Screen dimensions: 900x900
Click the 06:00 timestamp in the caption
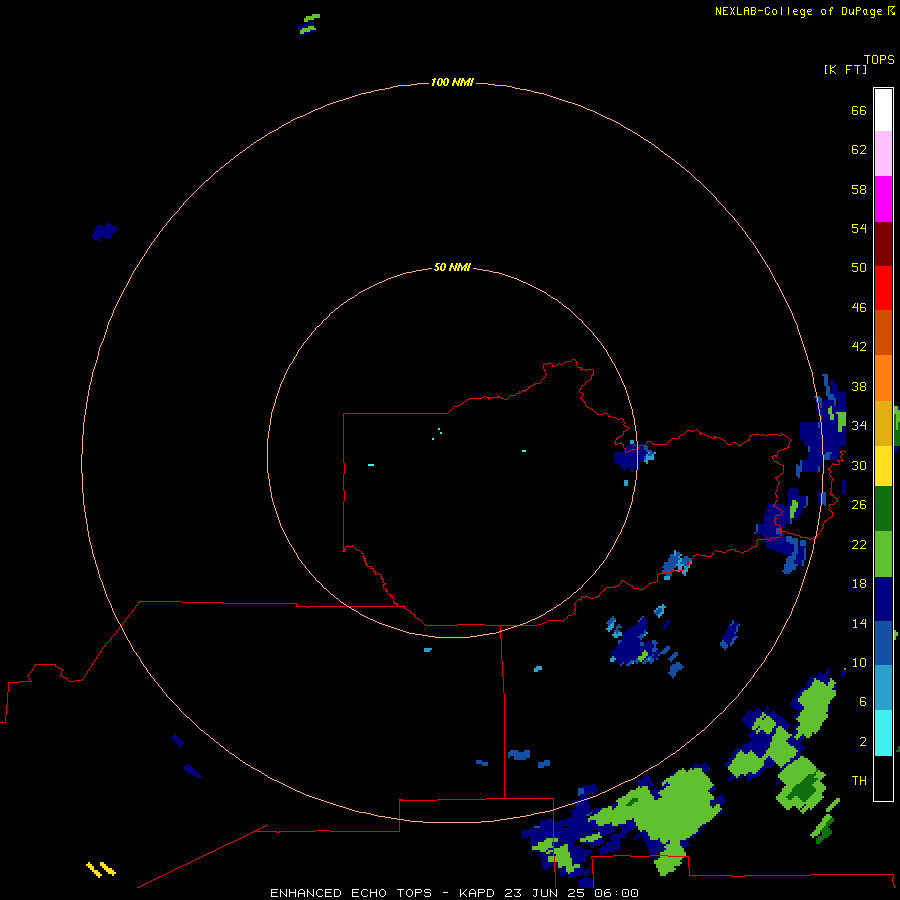point(616,893)
